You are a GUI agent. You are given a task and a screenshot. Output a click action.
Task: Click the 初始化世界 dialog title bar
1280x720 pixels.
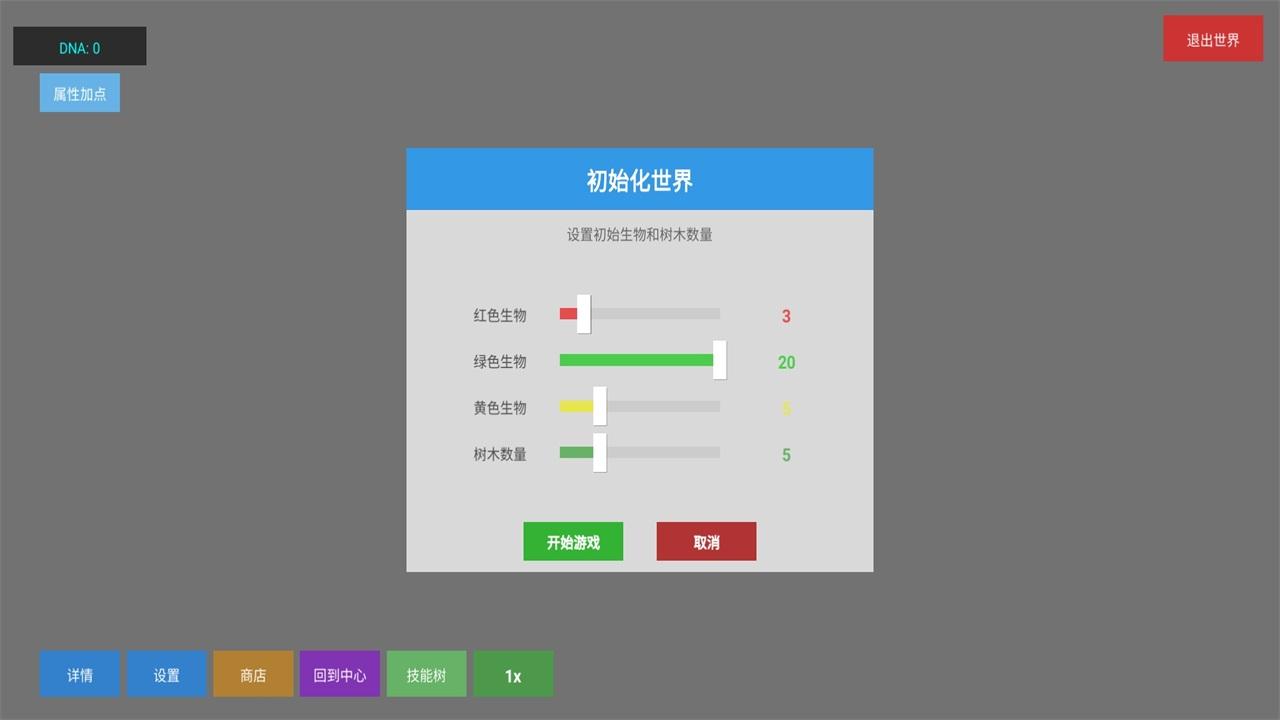point(640,180)
